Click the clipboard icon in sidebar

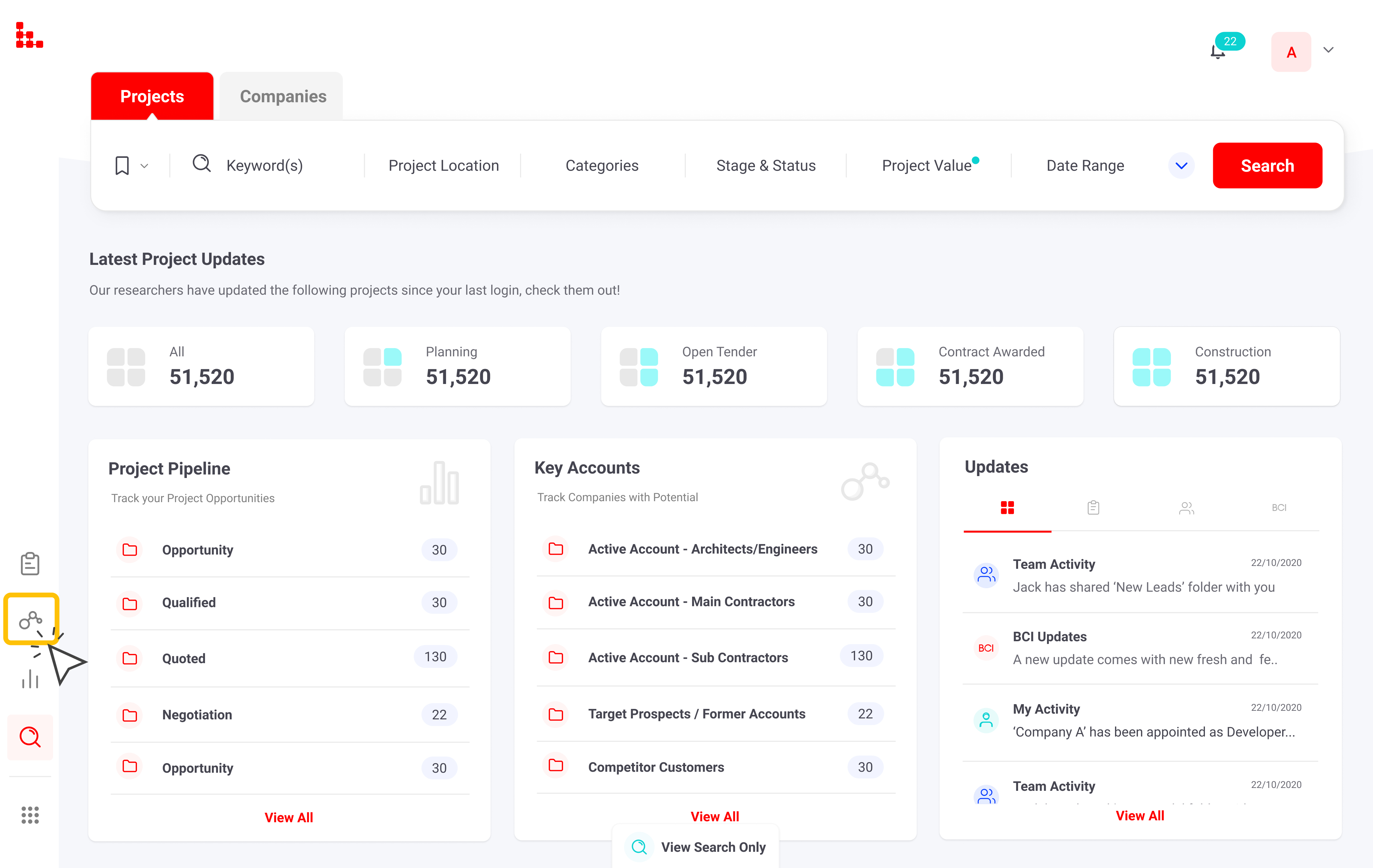pos(30,564)
